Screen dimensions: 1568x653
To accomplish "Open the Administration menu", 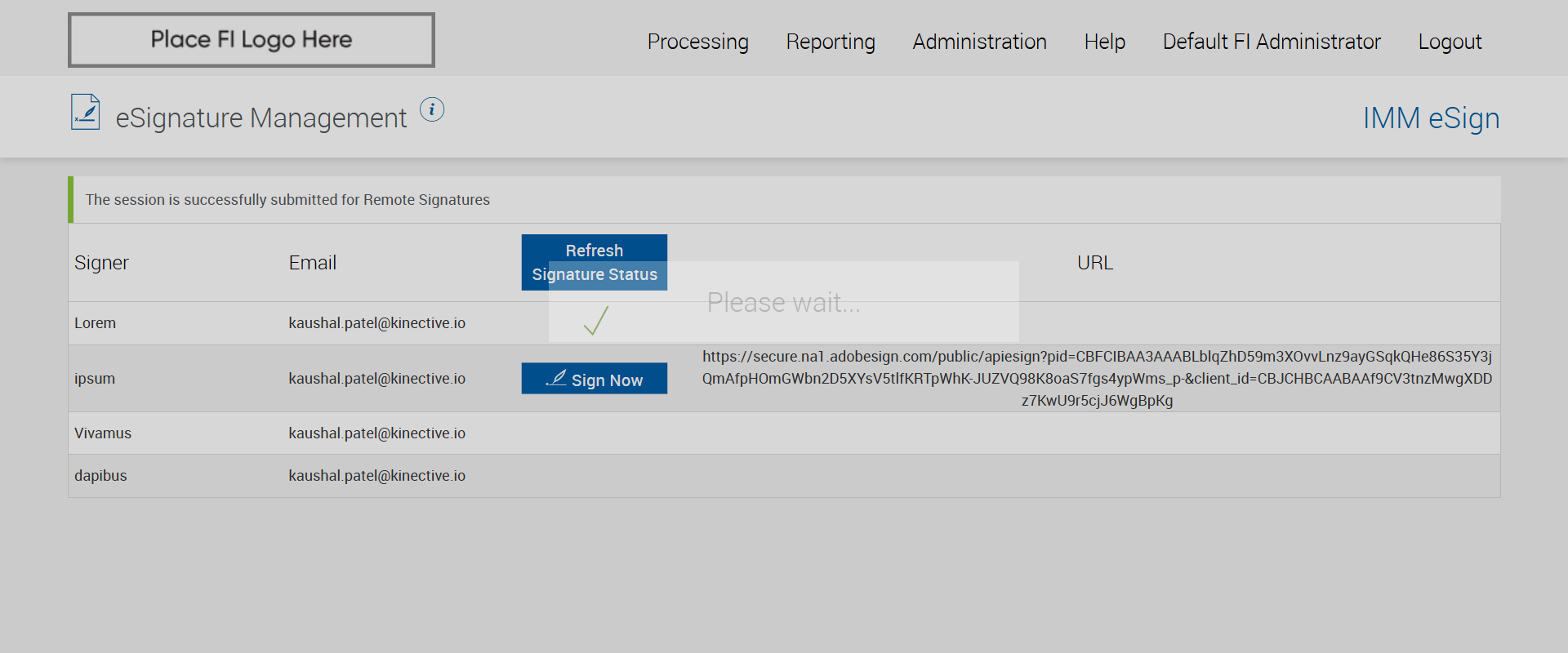I will tap(979, 42).
